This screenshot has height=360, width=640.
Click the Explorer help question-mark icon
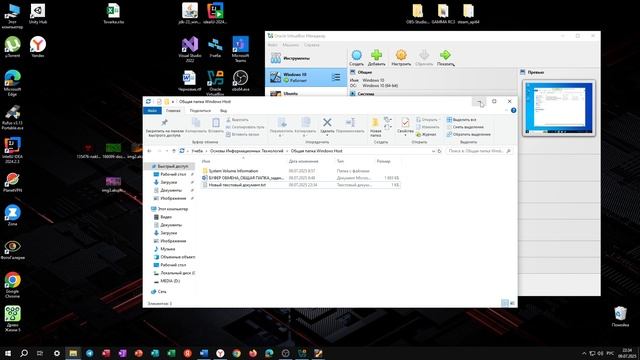click(x=513, y=110)
